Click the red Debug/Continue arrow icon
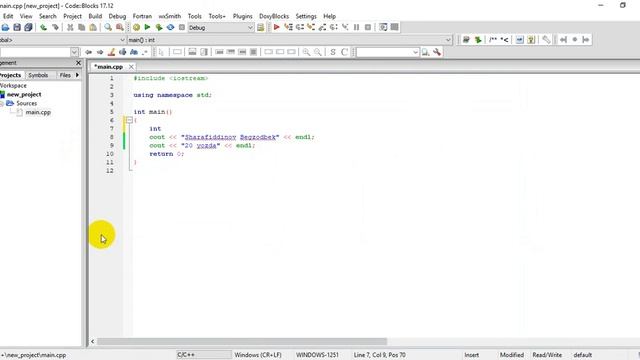640x360 pixels. click(276, 27)
